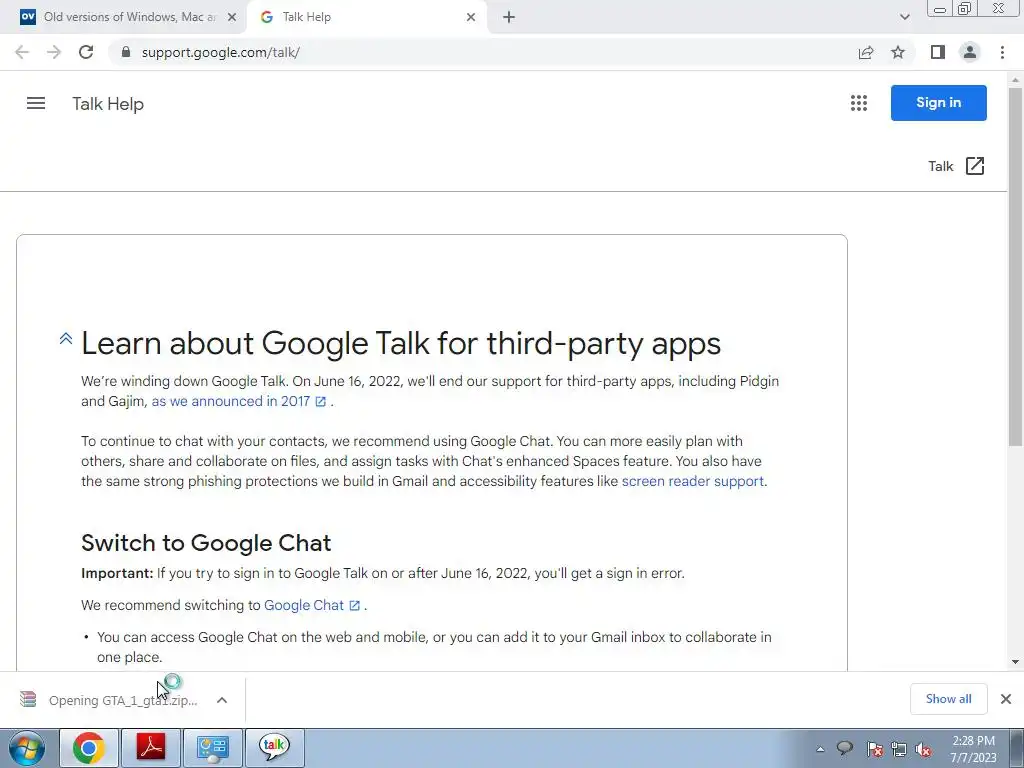Open the network tray icon
This screenshot has height=768, width=1024.
(x=899, y=749)
